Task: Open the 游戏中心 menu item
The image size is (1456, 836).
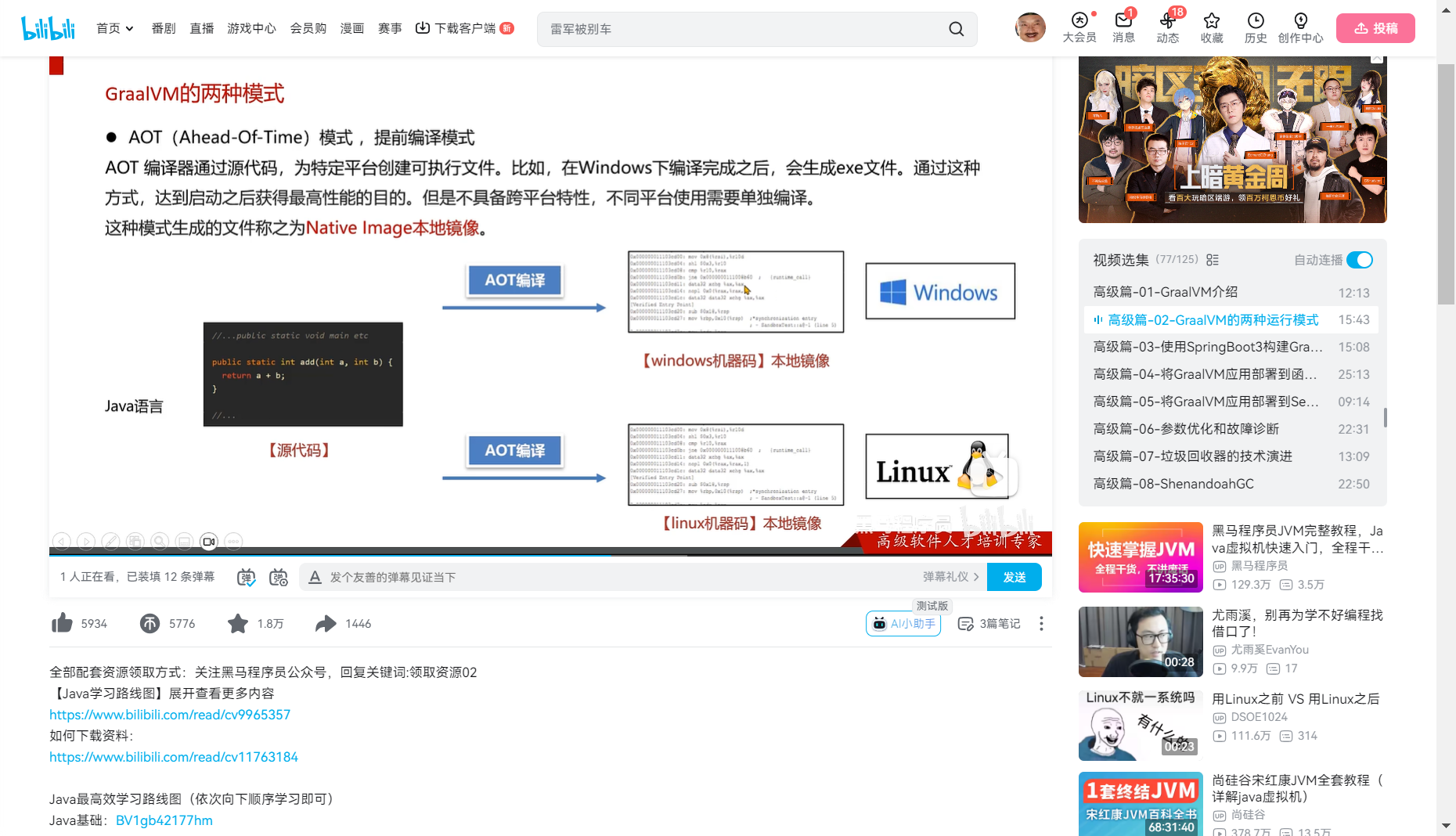Action: point(250,27)
